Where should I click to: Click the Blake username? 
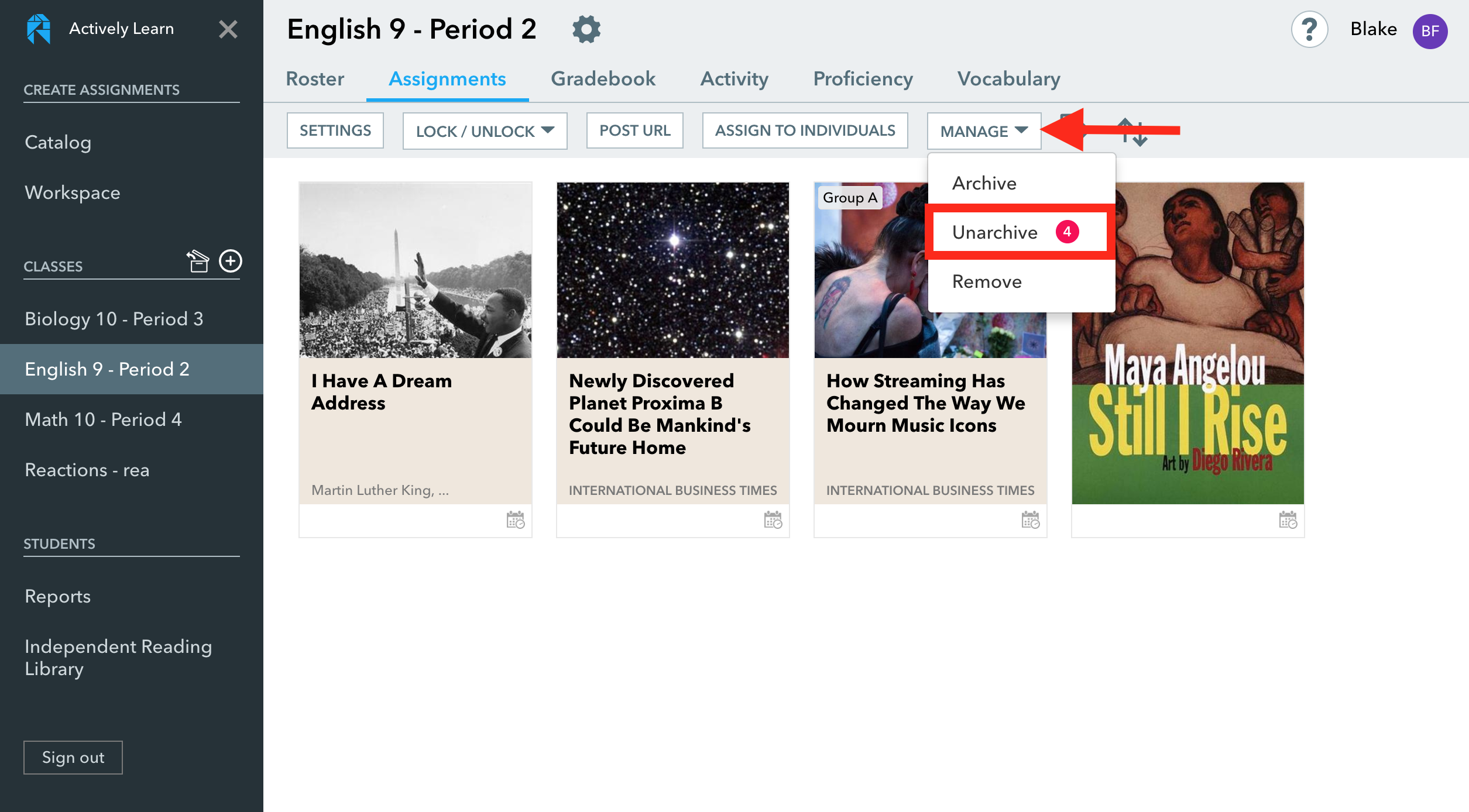point(1374,29)
